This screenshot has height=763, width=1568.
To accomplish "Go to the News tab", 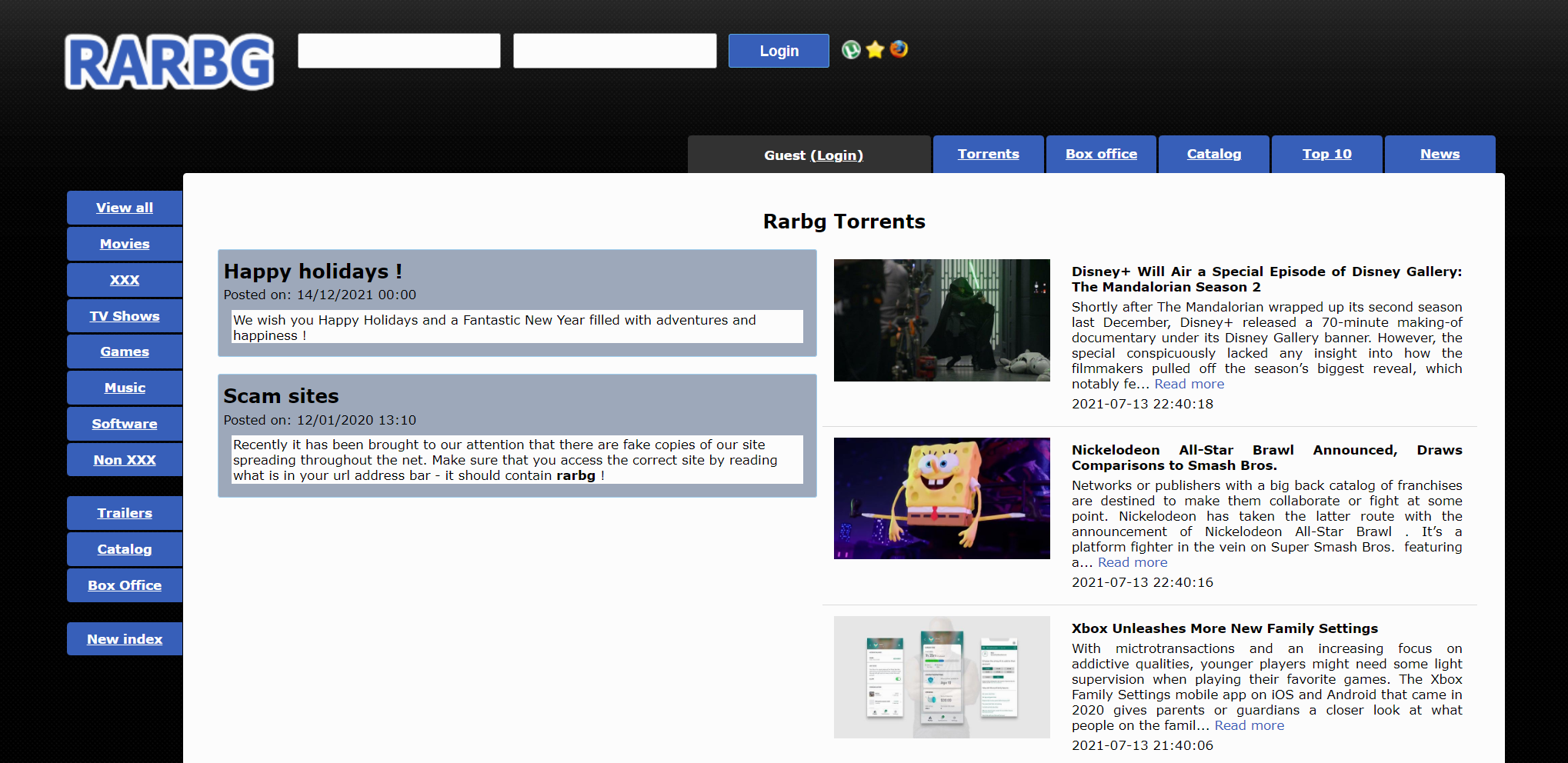I will tap(1440, 154).
